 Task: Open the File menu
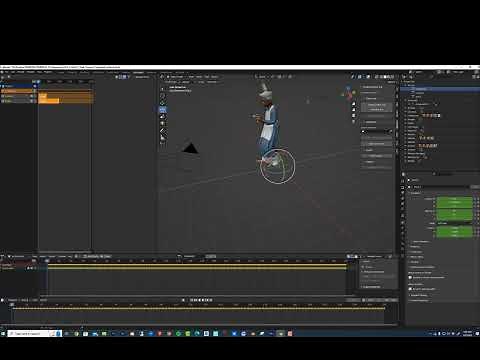pos(6,72)
